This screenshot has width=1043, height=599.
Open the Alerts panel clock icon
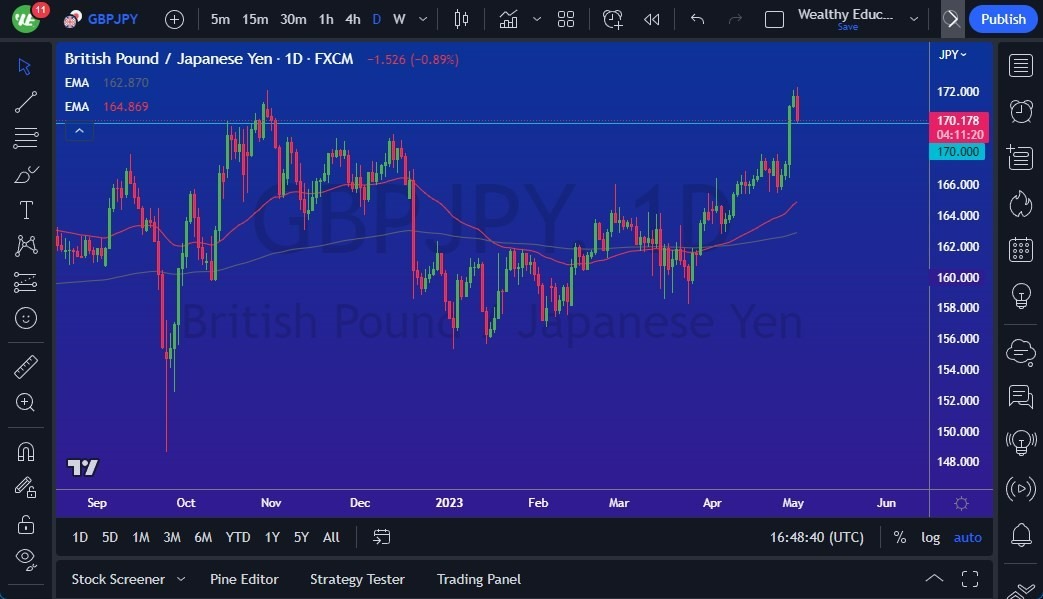(1021, 111)
